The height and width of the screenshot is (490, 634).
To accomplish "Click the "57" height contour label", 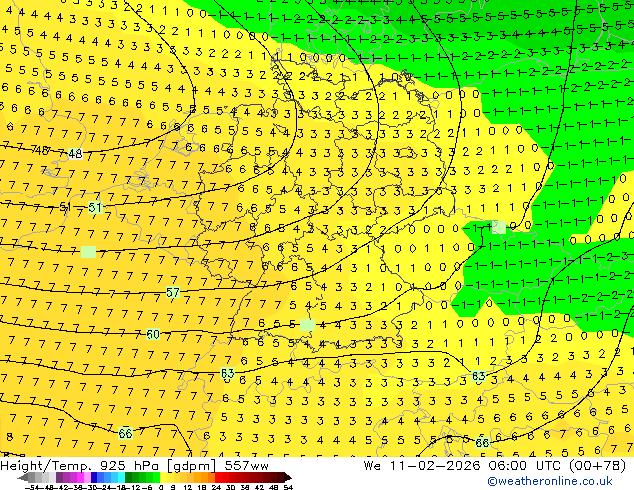I will (173, 292).
